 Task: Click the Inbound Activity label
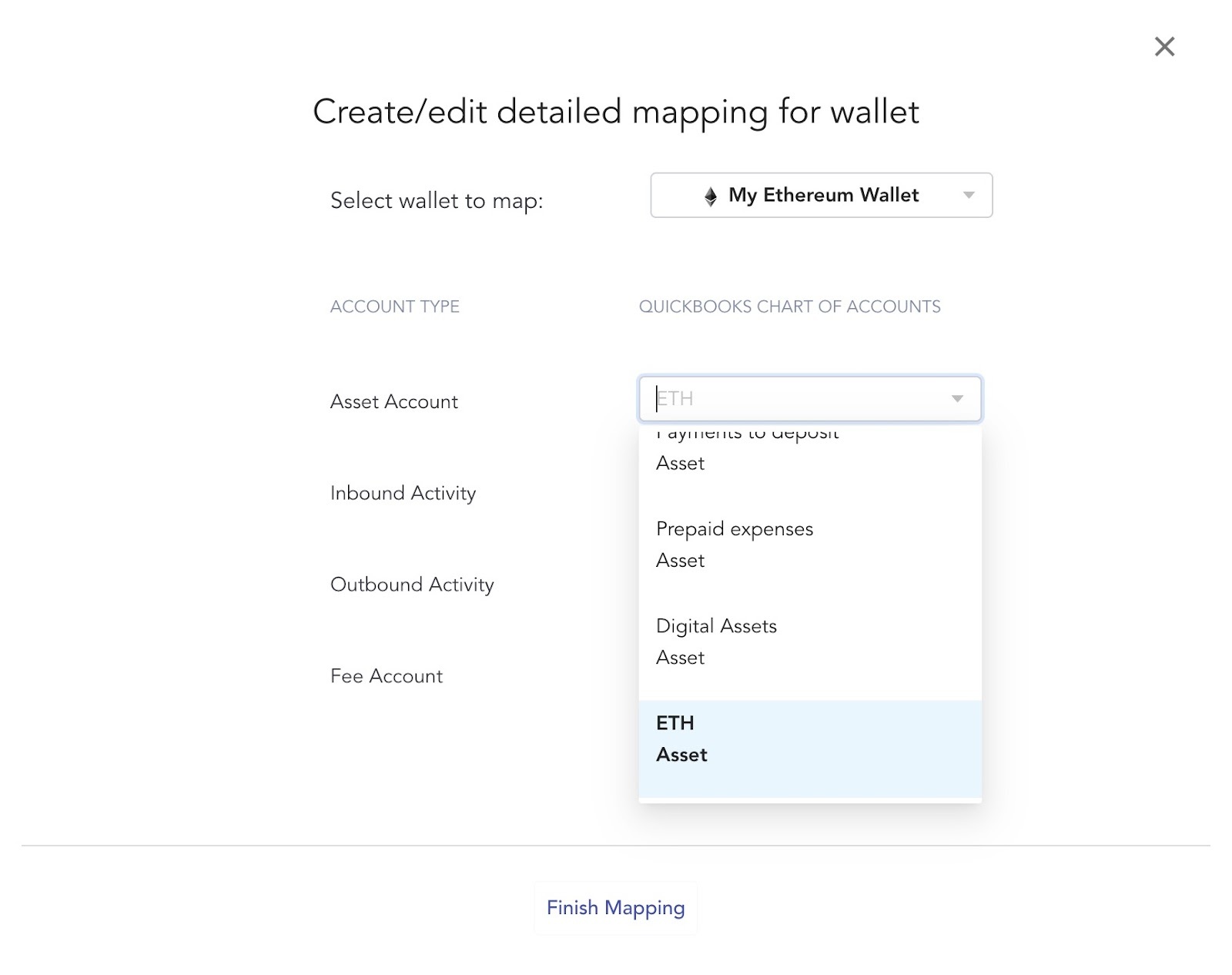click(x=403, y=494)
